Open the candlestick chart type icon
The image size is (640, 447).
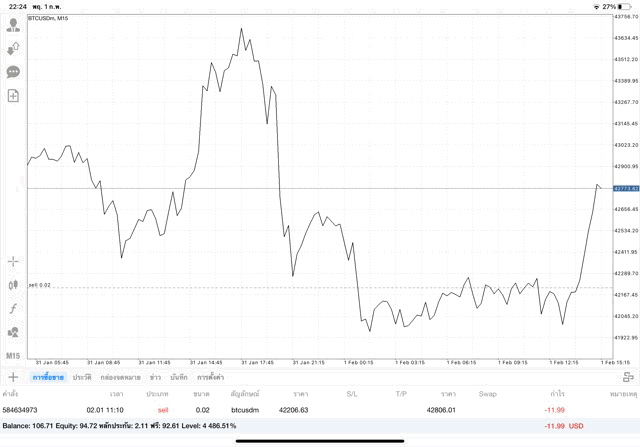coord(13,285)
